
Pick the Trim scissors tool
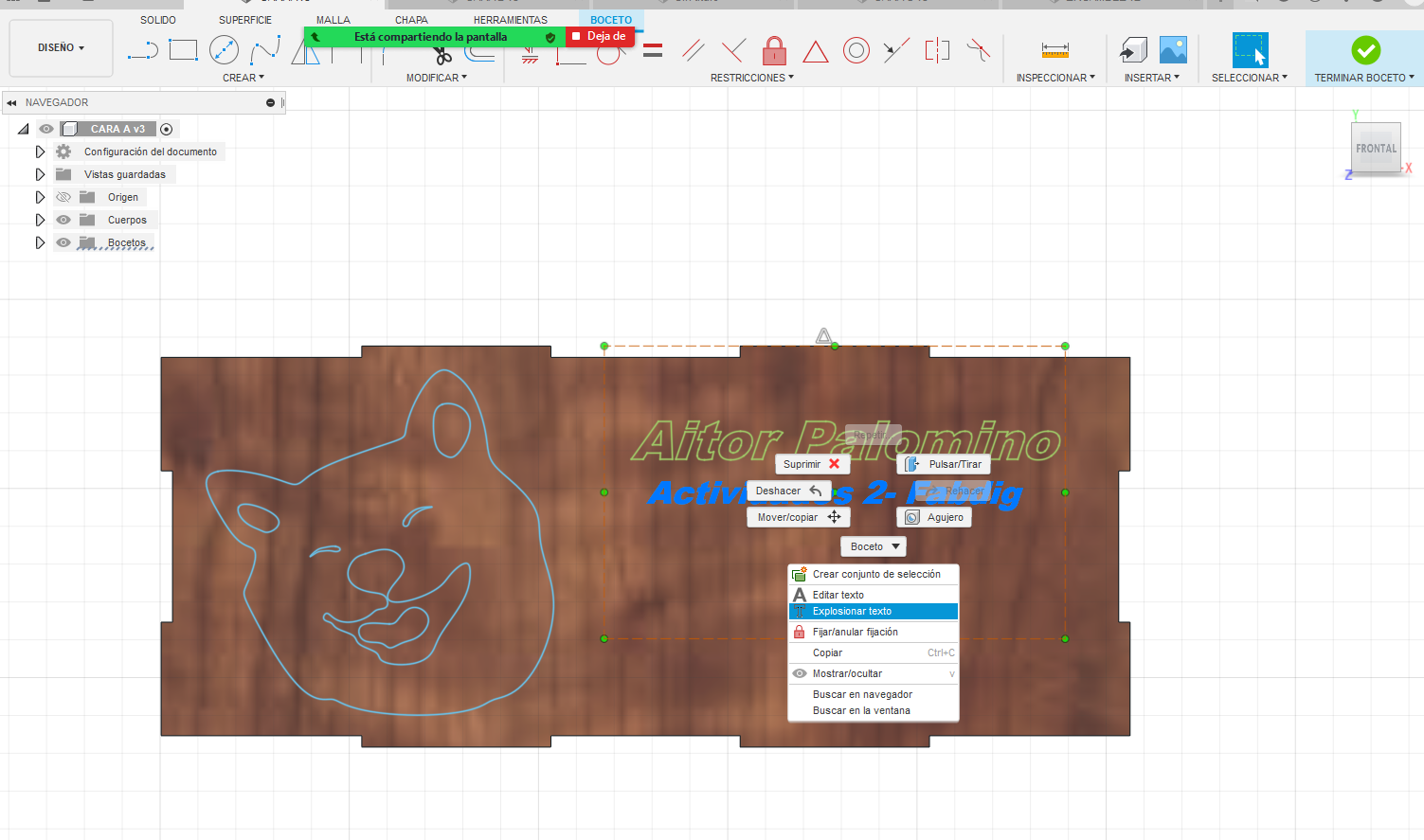pyautogui.click(x=442, y=55)
